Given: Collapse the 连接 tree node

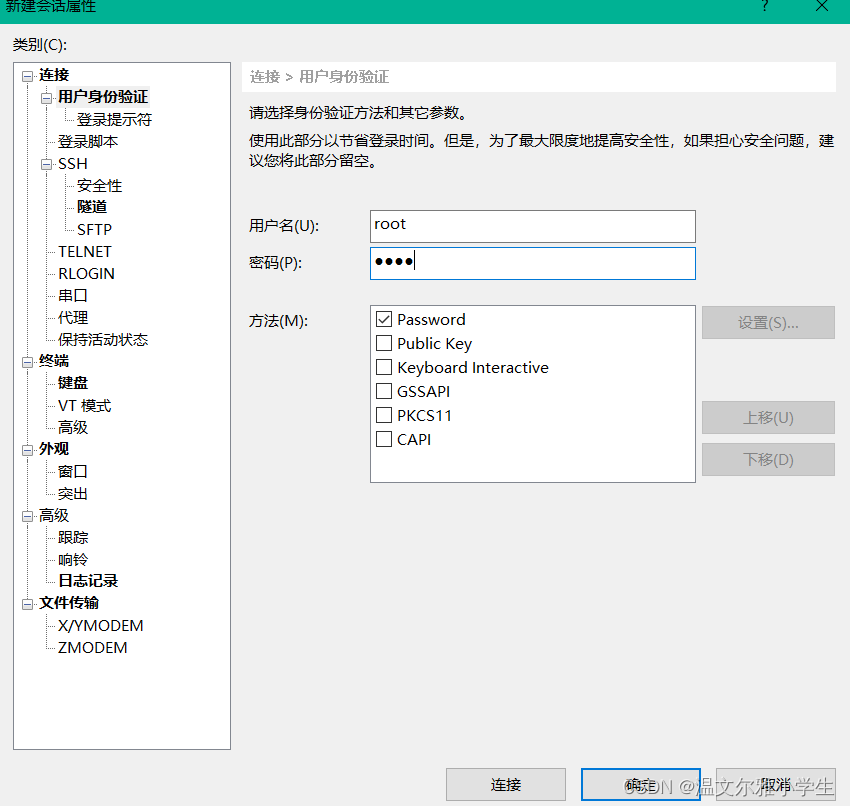Looking at the screenshot, I should tap(27, 76).
